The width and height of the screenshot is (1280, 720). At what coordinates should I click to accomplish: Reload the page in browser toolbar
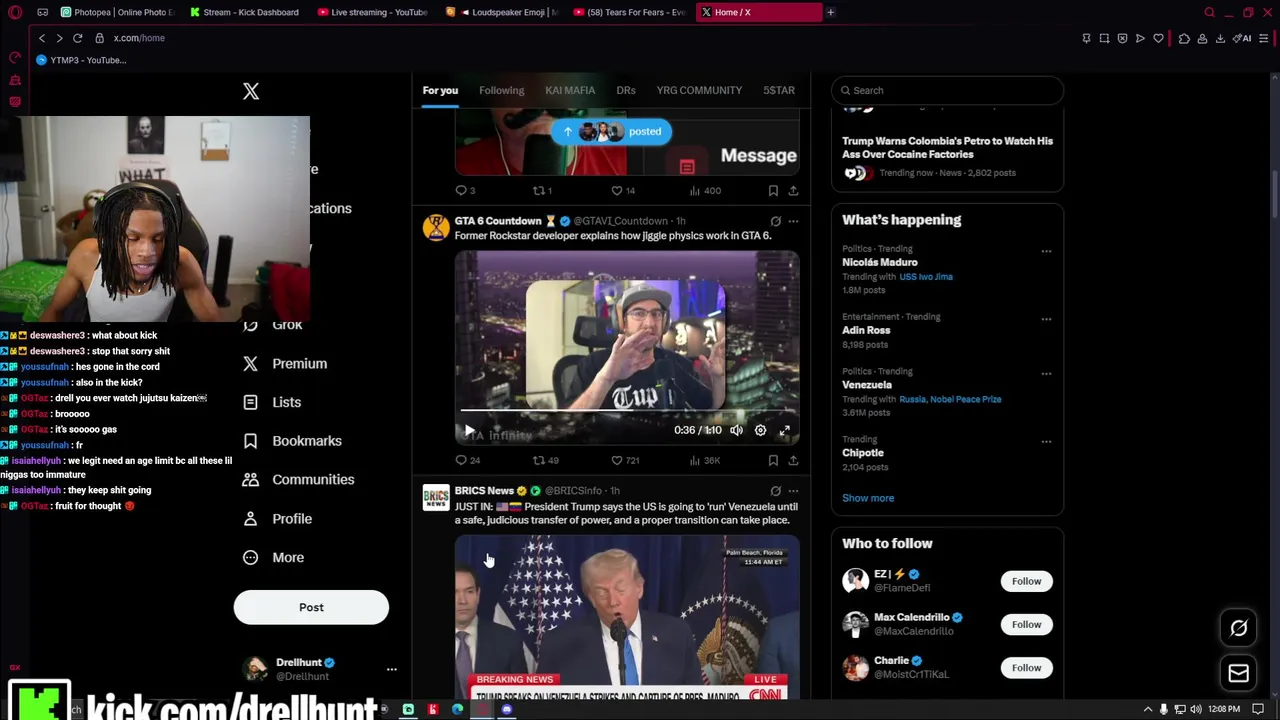[x=77, y=38]
